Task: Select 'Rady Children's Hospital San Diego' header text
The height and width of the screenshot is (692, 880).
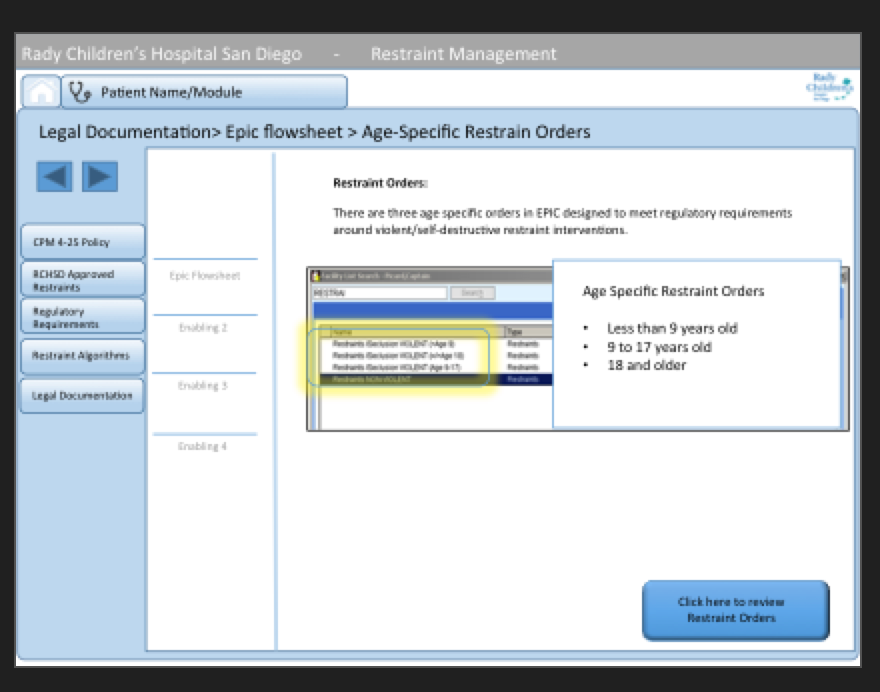Action: tap(162, 54)
